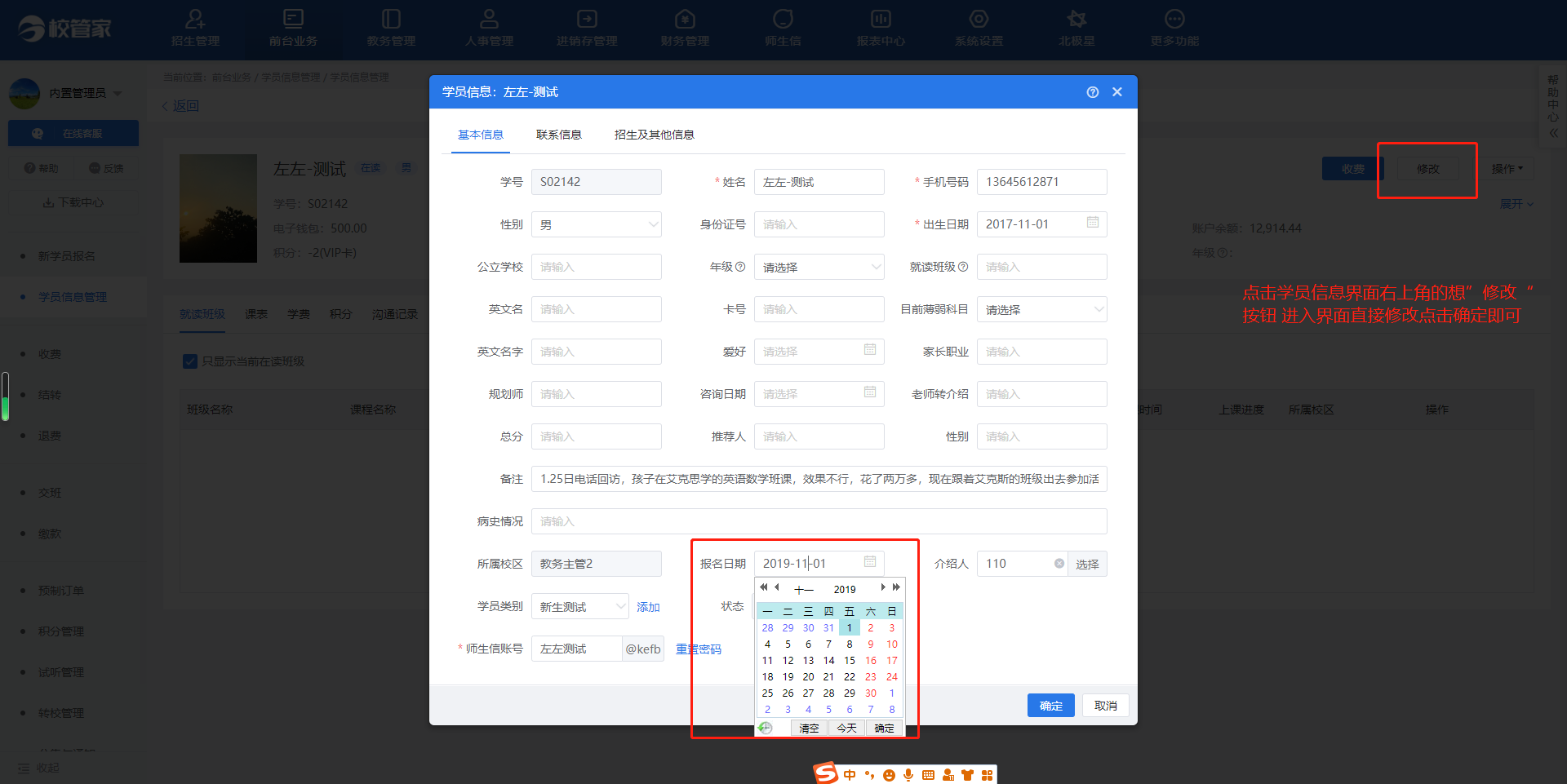Switch to the 联系信息 tab
1567x784 pixels.
click(559, 135)
